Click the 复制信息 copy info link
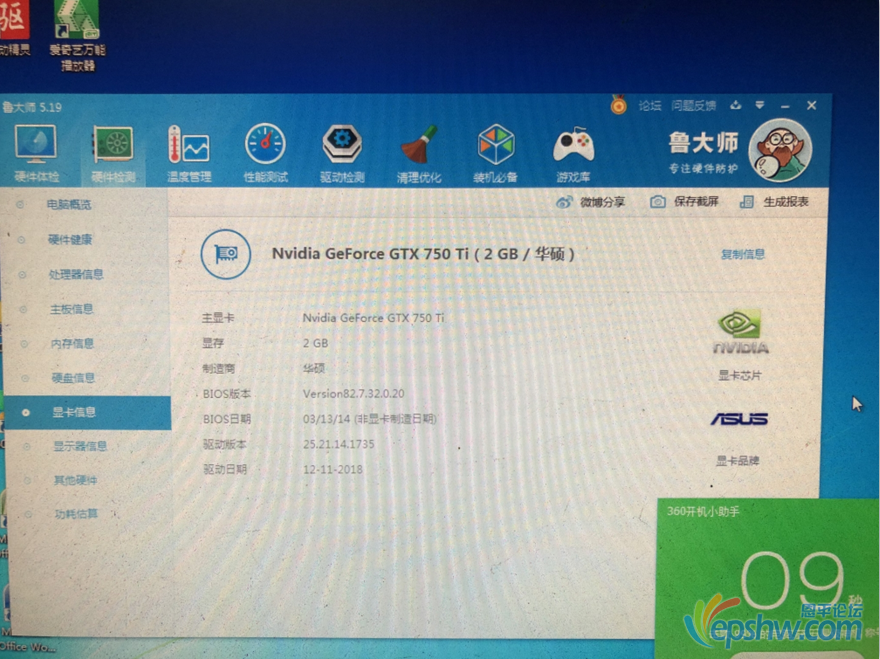The image size is (880, 659). coord(742,254)
